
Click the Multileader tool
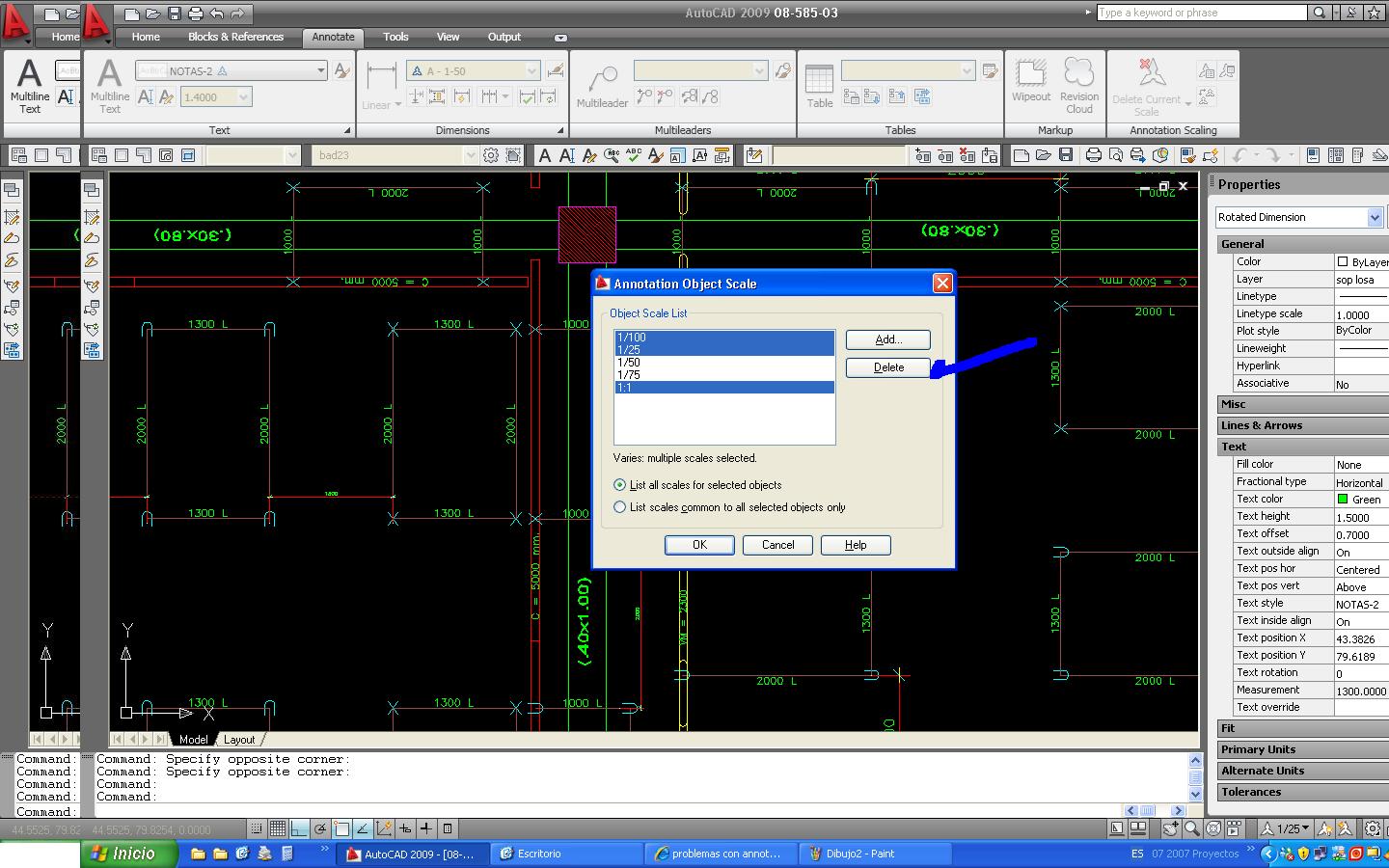click(x=602, y=86)
